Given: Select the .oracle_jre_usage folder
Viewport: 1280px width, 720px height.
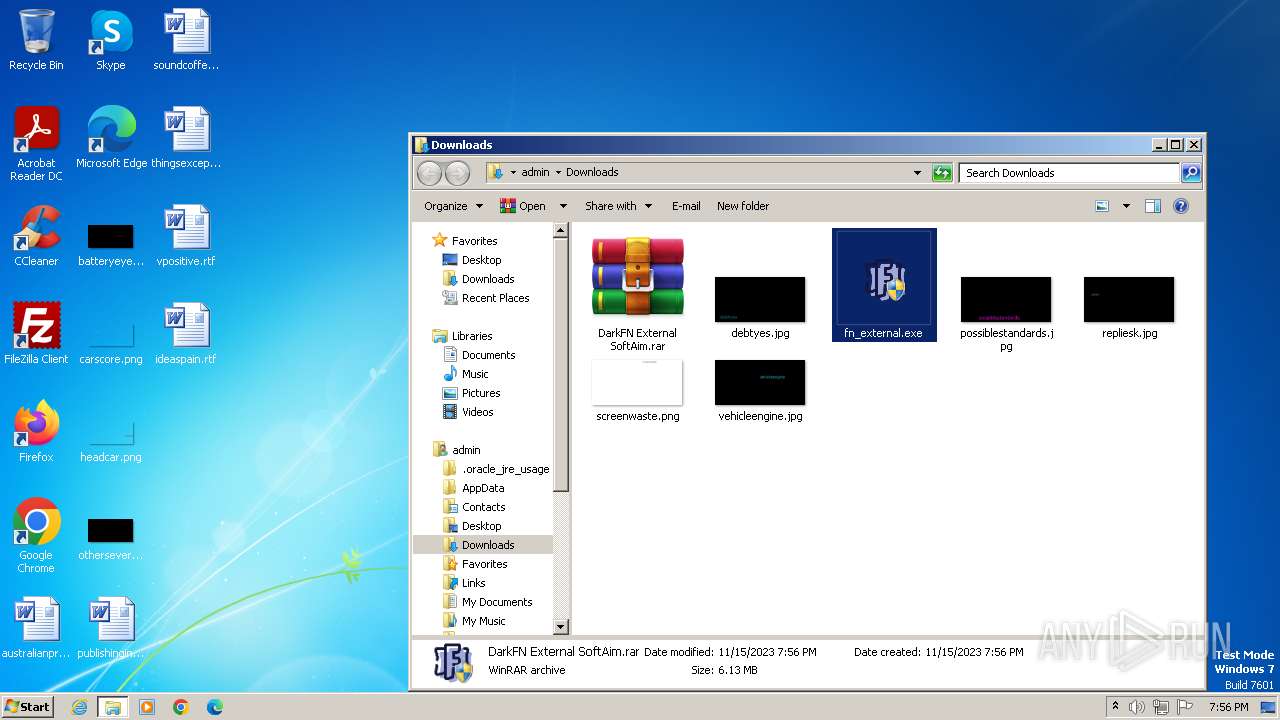Looking at the screenshot, I should pyautogui.click(x=496, y=469).
